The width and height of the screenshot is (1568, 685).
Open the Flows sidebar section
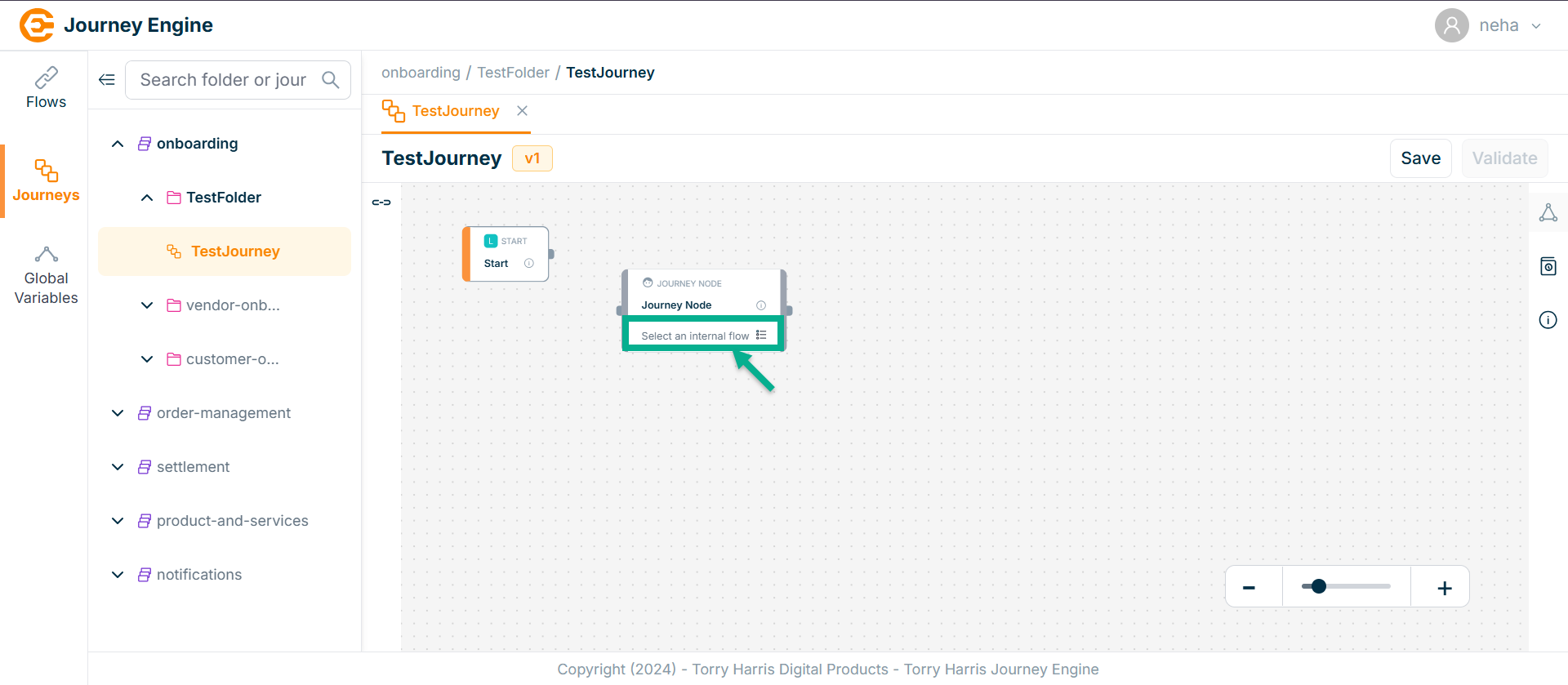(46, 88)
